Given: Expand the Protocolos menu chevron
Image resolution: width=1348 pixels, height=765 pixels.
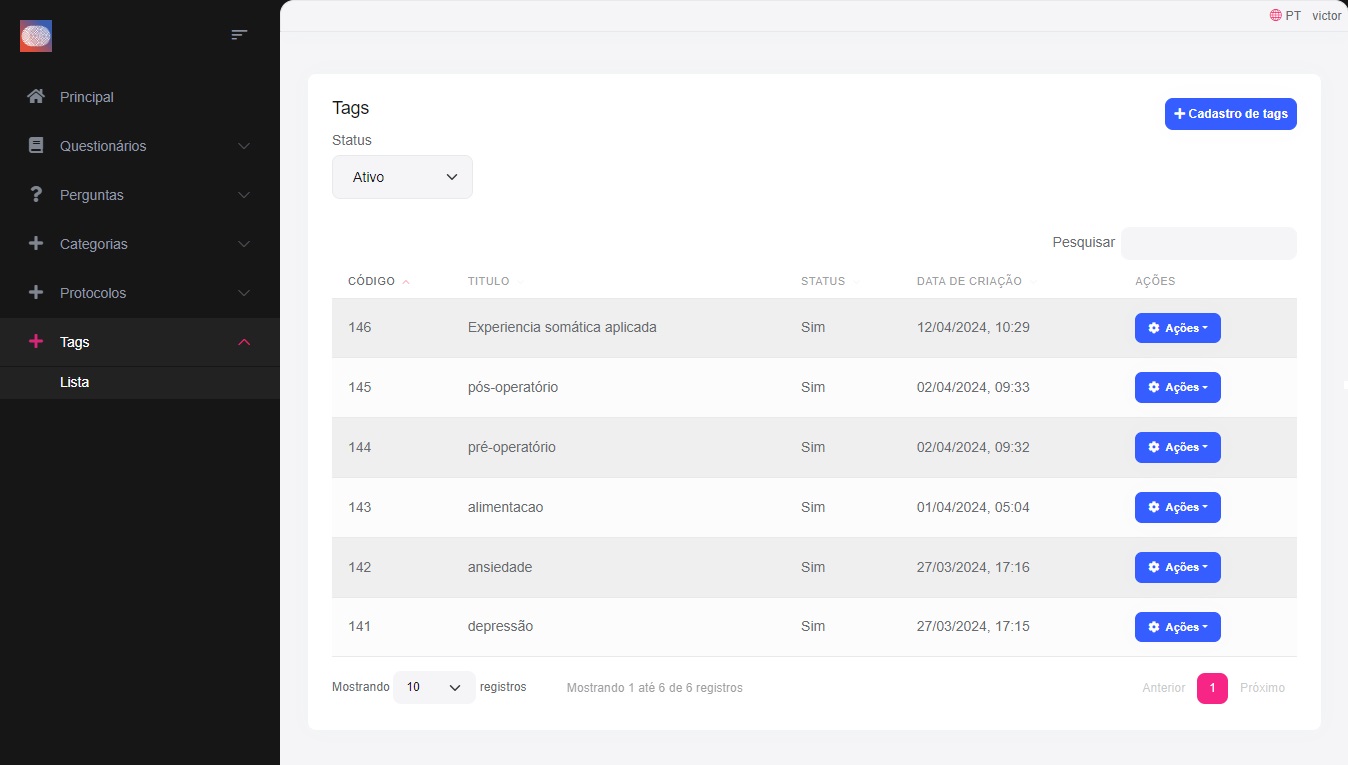Looking at the screenshot, I should [244, 293].
